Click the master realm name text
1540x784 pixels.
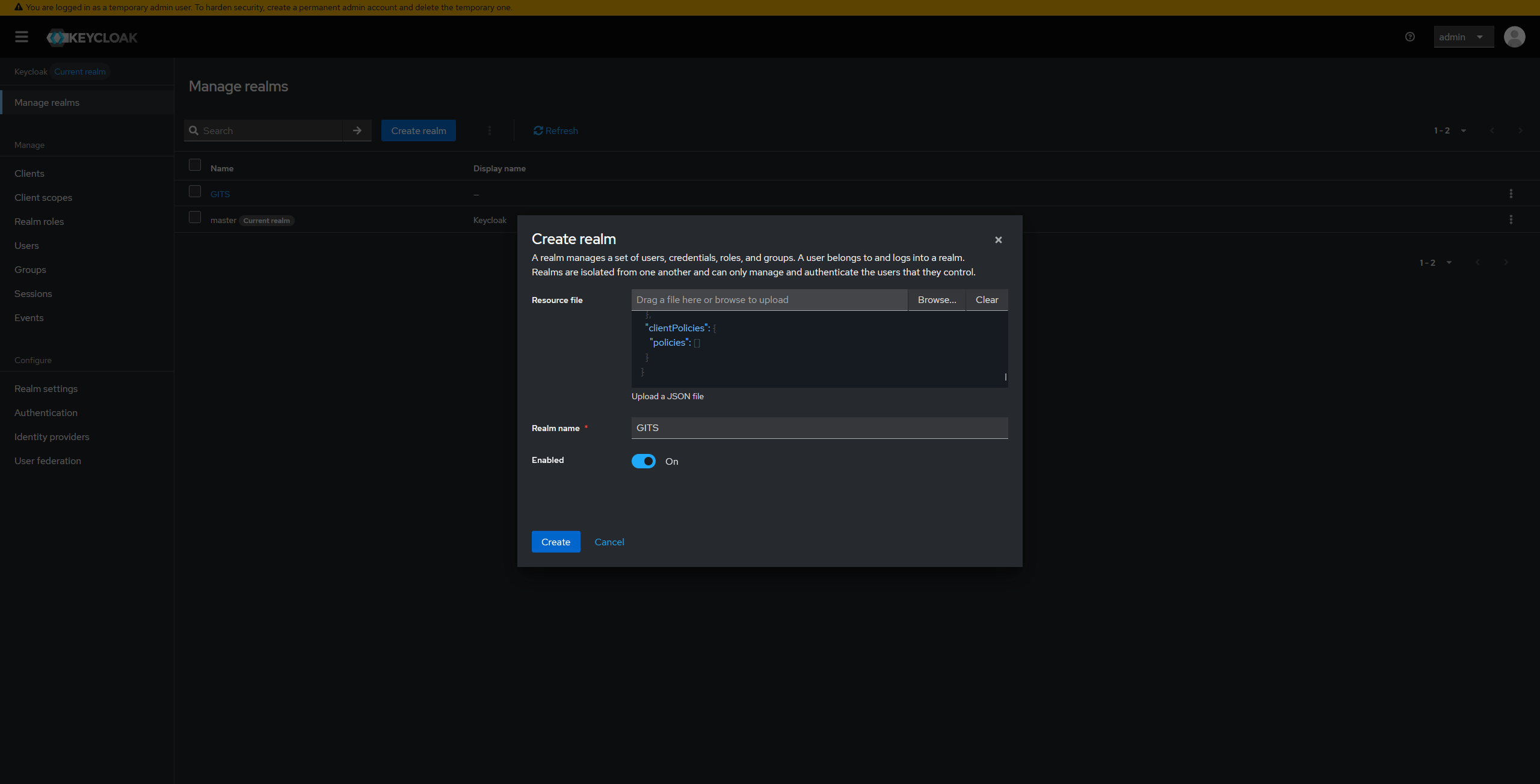pos(223,220)
